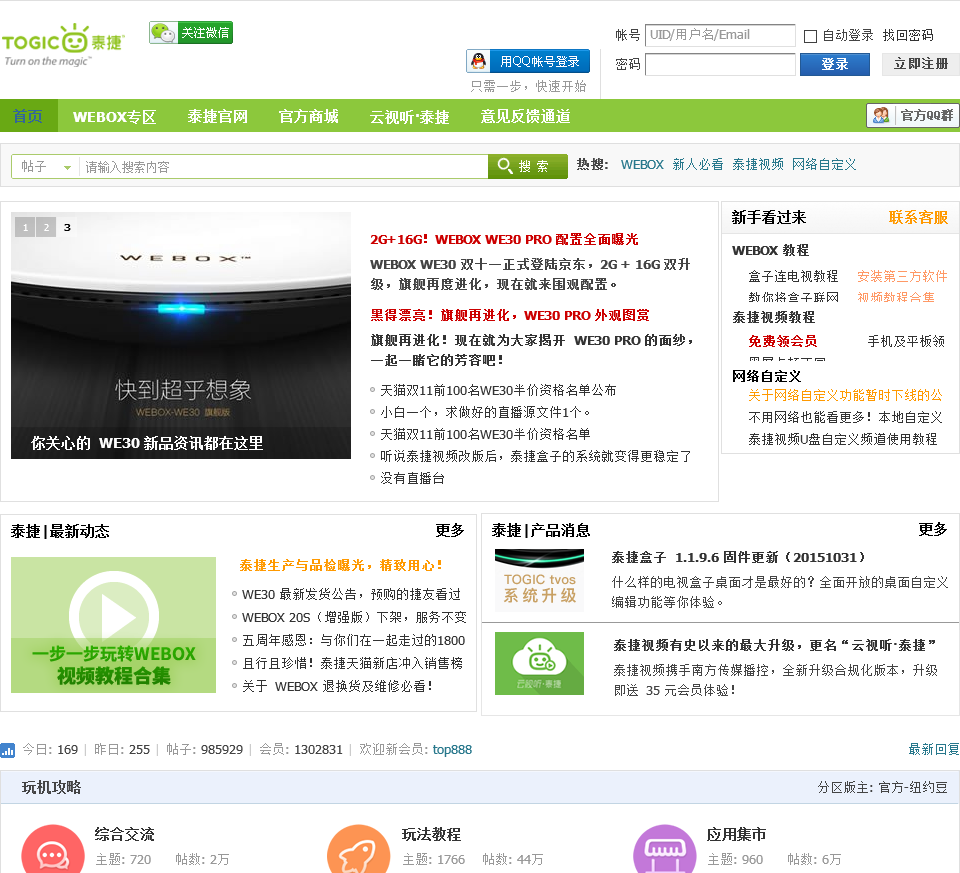This screenshot has height=873, width=960.
Task: Click hot search term 新人必看
Action: pyautogui.click(x=698, y=164)
